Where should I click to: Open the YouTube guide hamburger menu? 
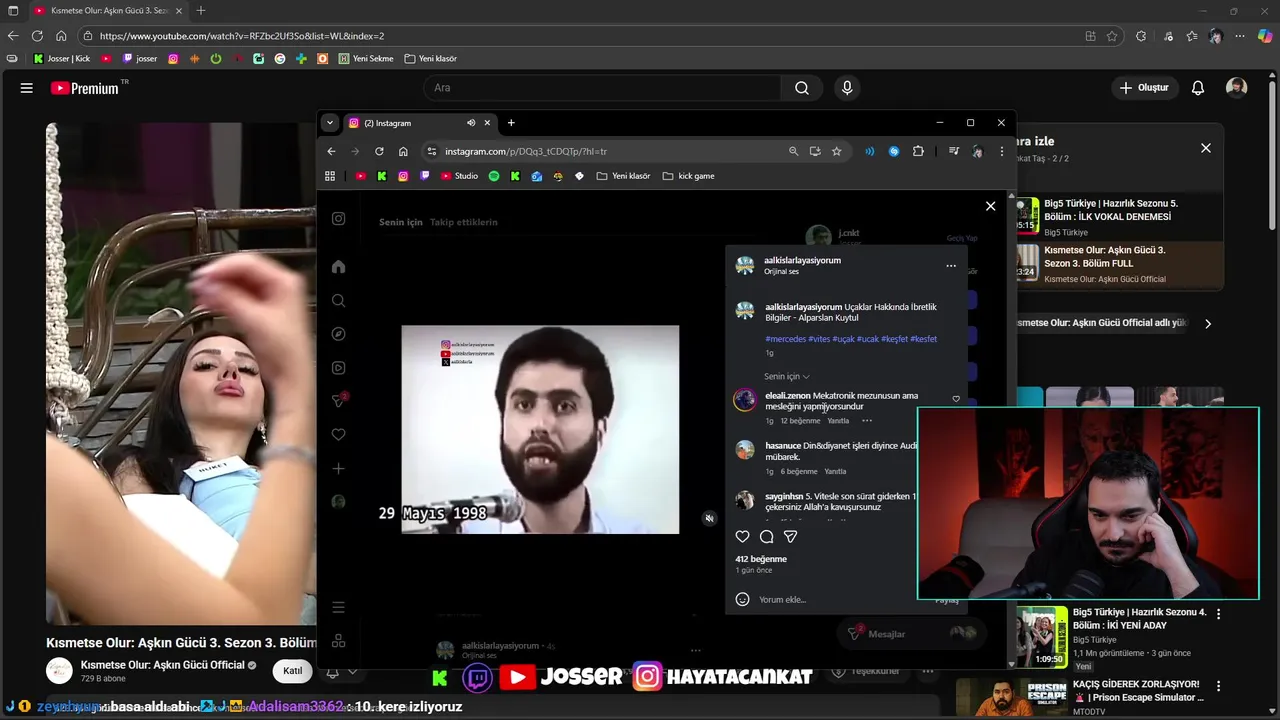26,88
